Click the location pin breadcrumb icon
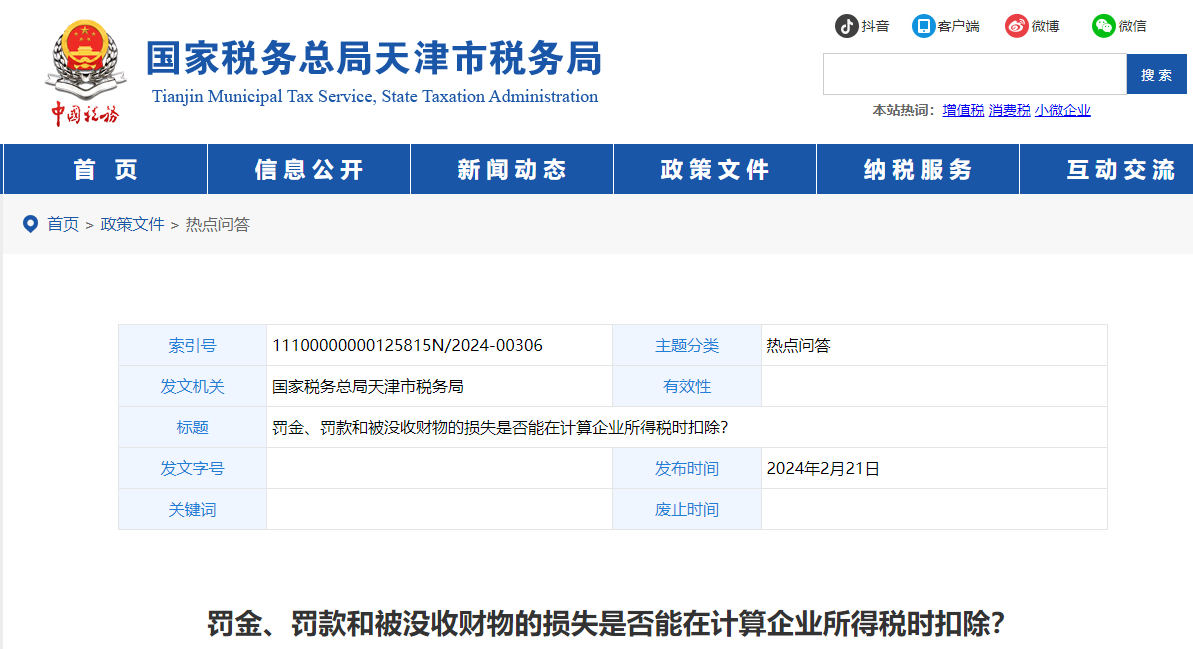Viewport: 1193px width, 649px height. point(30,224)
